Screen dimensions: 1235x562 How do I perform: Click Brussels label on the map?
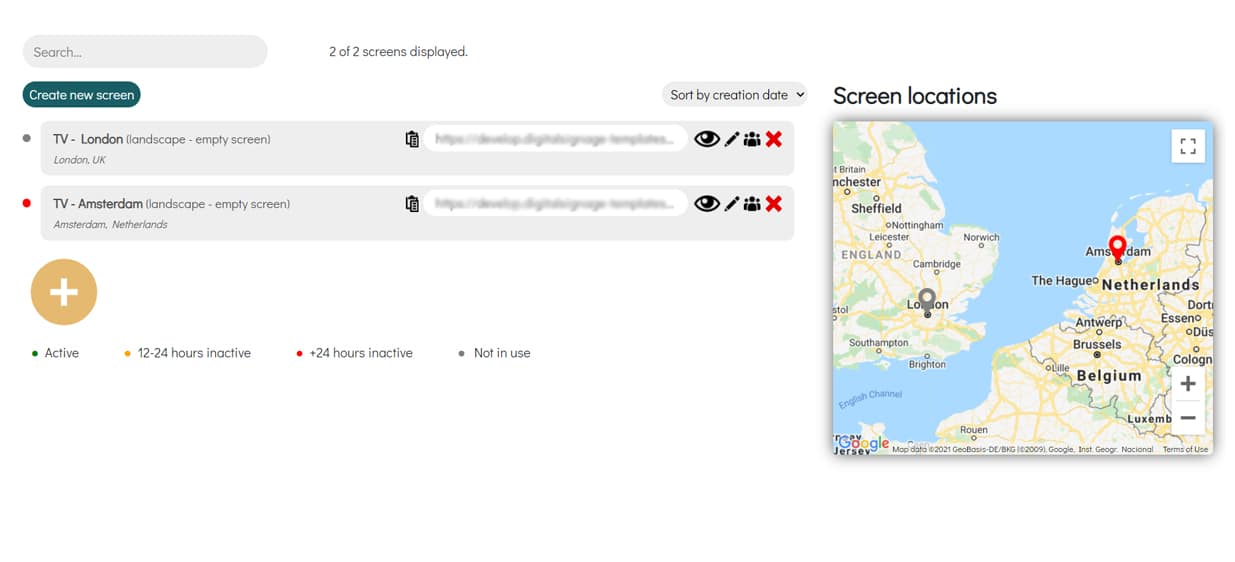[1097, 344]
